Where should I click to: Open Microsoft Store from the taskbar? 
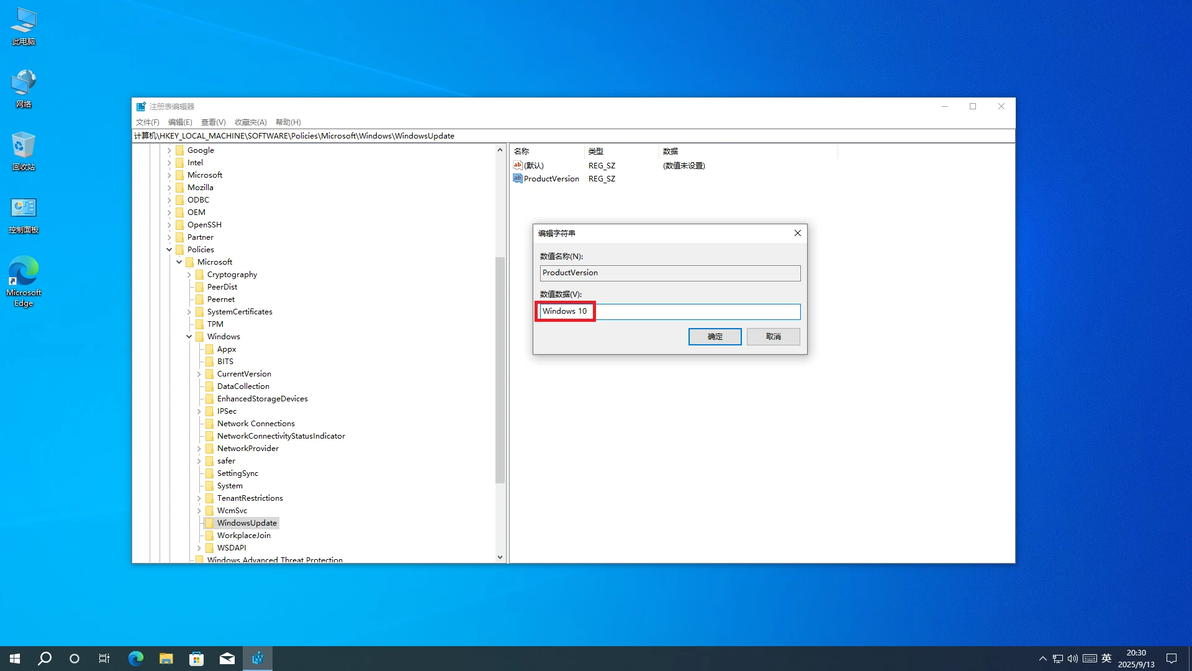tap(196, 658)
